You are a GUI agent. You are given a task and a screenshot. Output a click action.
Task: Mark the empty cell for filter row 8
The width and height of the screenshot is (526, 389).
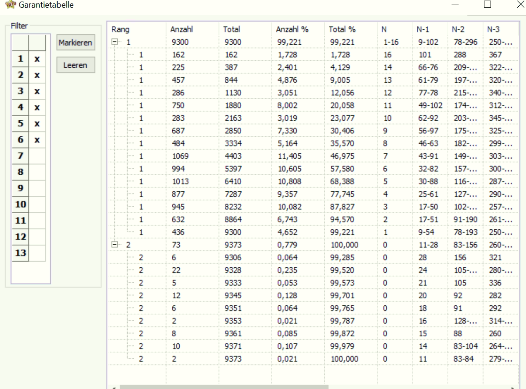click(37, 172)
